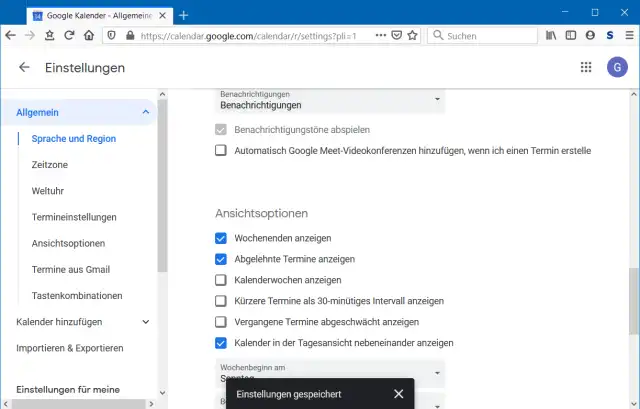Open Ansichtsoptionen in sidebar
The width and height of the screenshot is (640, 409).
(69, 243)
